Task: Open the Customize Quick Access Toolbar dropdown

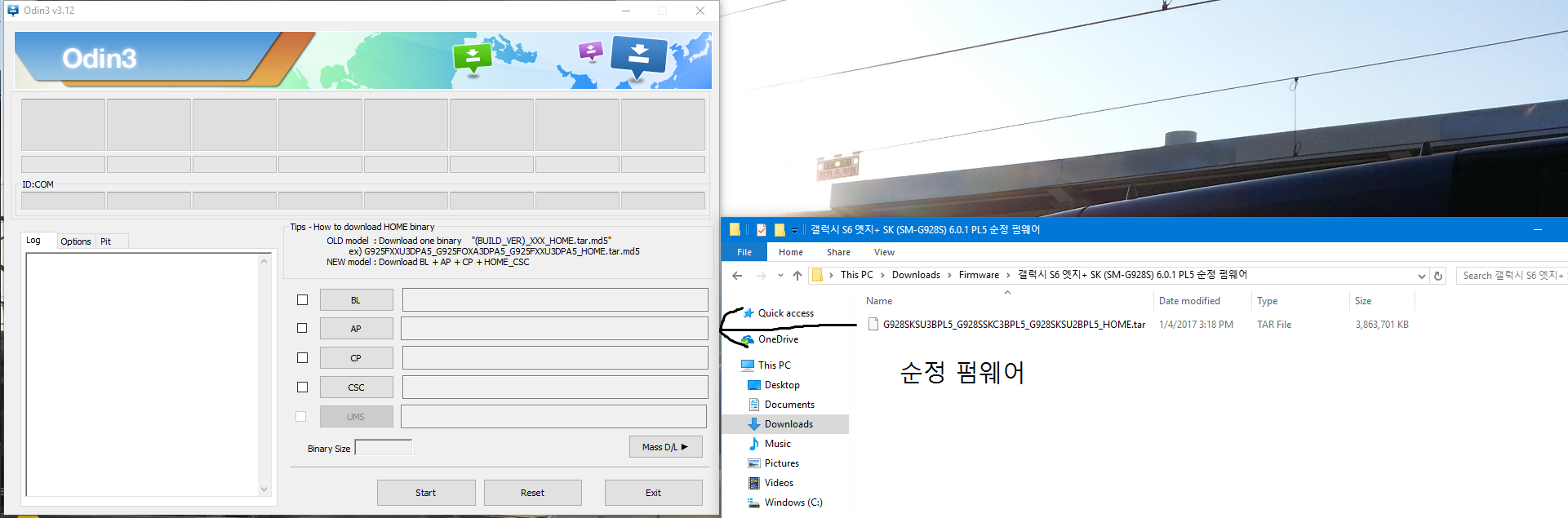Action: 794,231
